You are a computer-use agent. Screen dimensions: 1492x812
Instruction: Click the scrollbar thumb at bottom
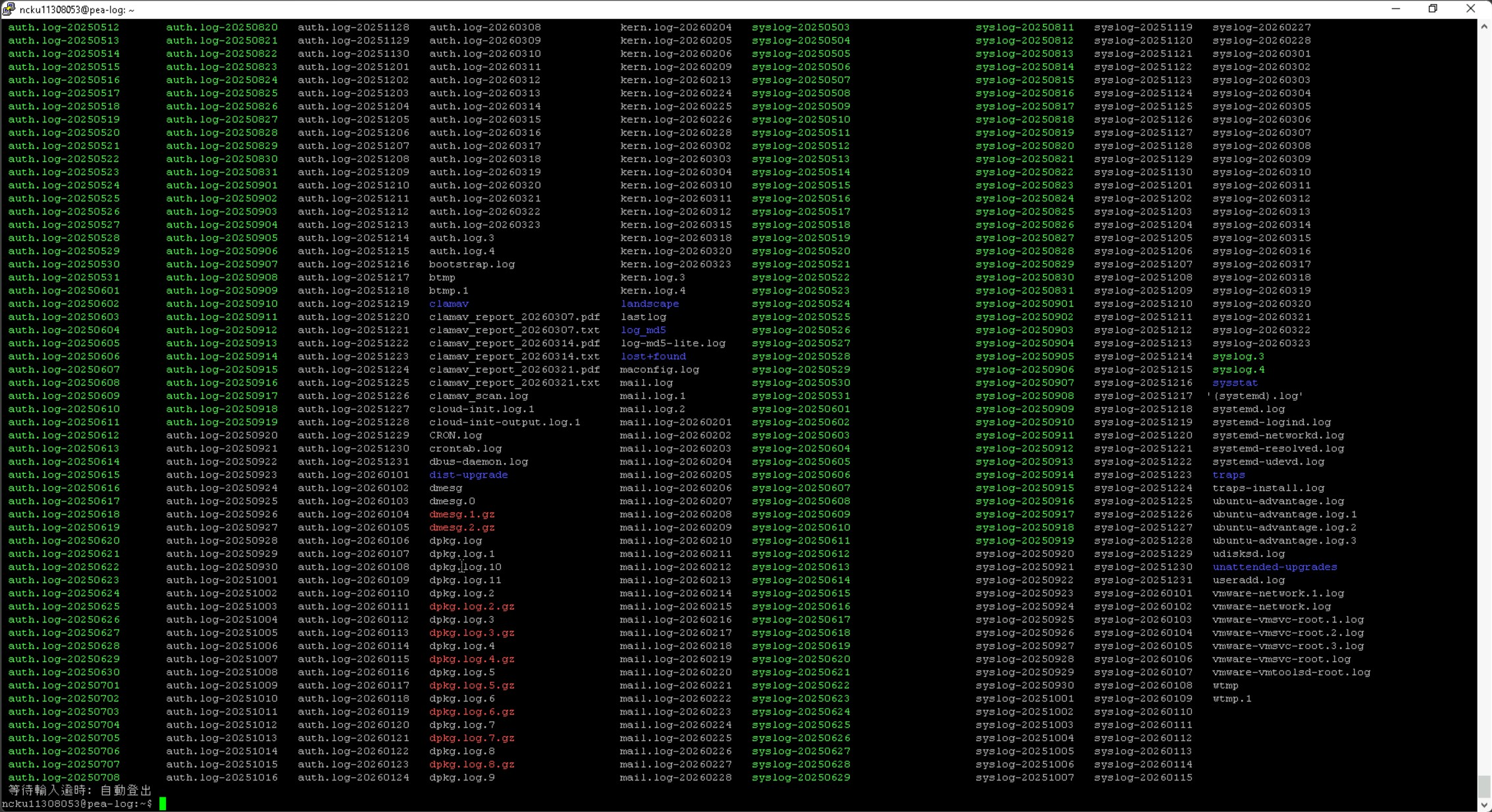point(1484,786)
